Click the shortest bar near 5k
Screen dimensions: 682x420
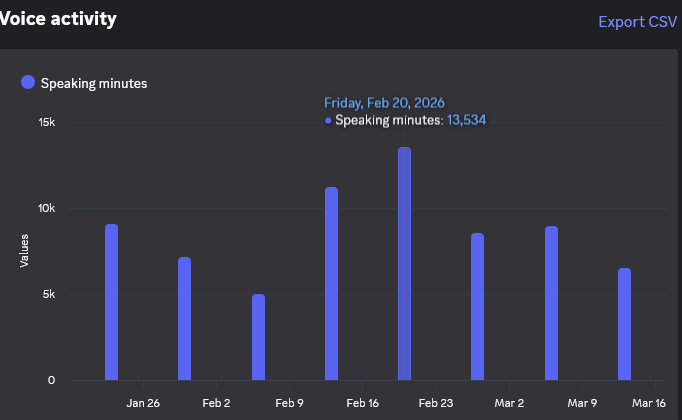[x=258, y=337]
